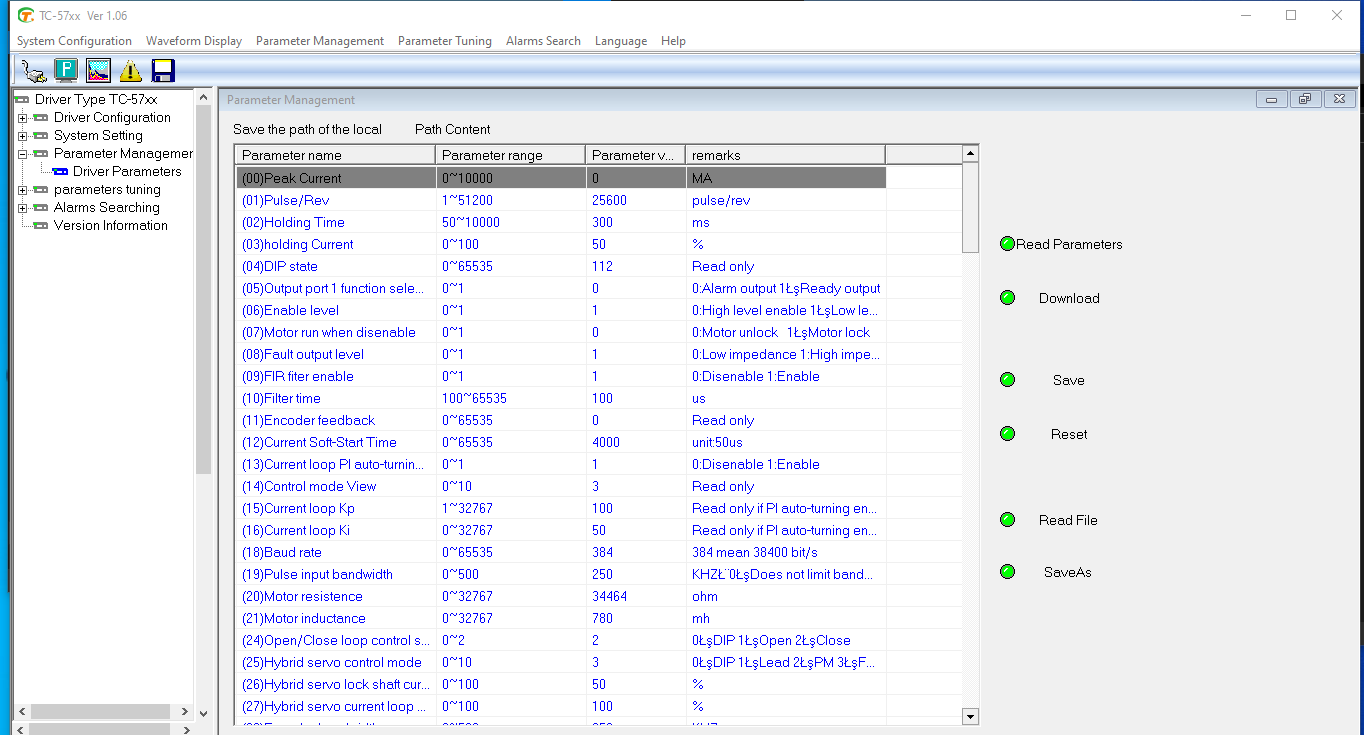Click the tree panel vertical scrollbar up arrow
This screenshot has height=735, width=1364.
204,97
